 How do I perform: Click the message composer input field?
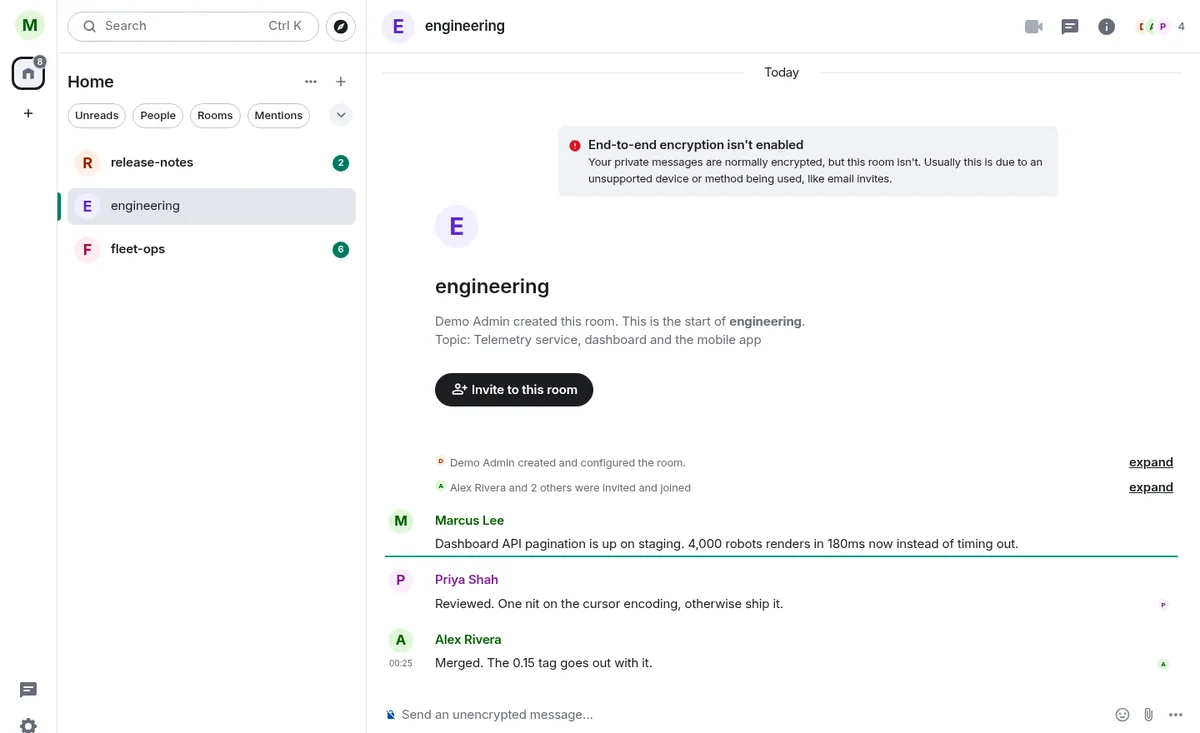click(x=750, y=714)
